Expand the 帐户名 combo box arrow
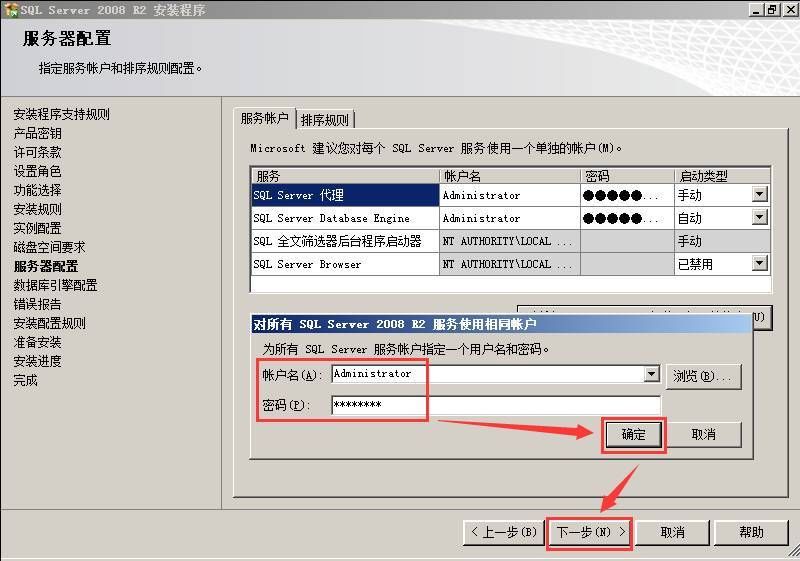This screenshot has height=561, width=800. pos(651,375)
